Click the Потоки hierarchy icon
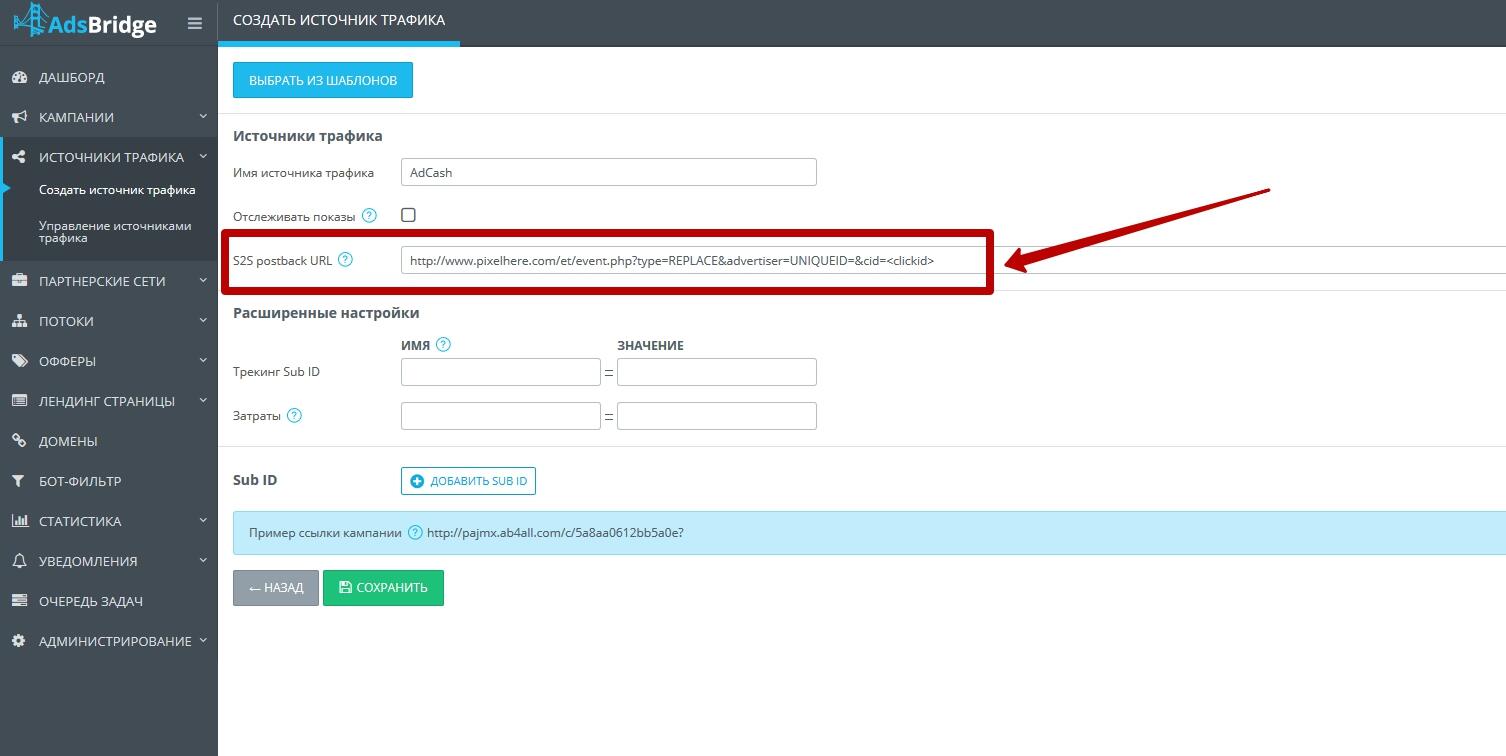 point(19,321)
